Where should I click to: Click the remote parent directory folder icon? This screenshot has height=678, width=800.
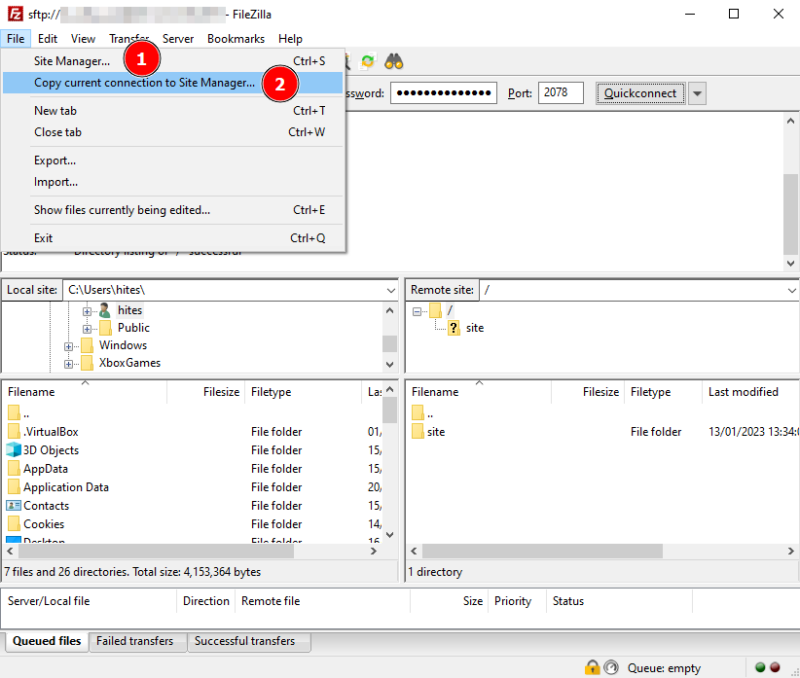coord(418,413)
